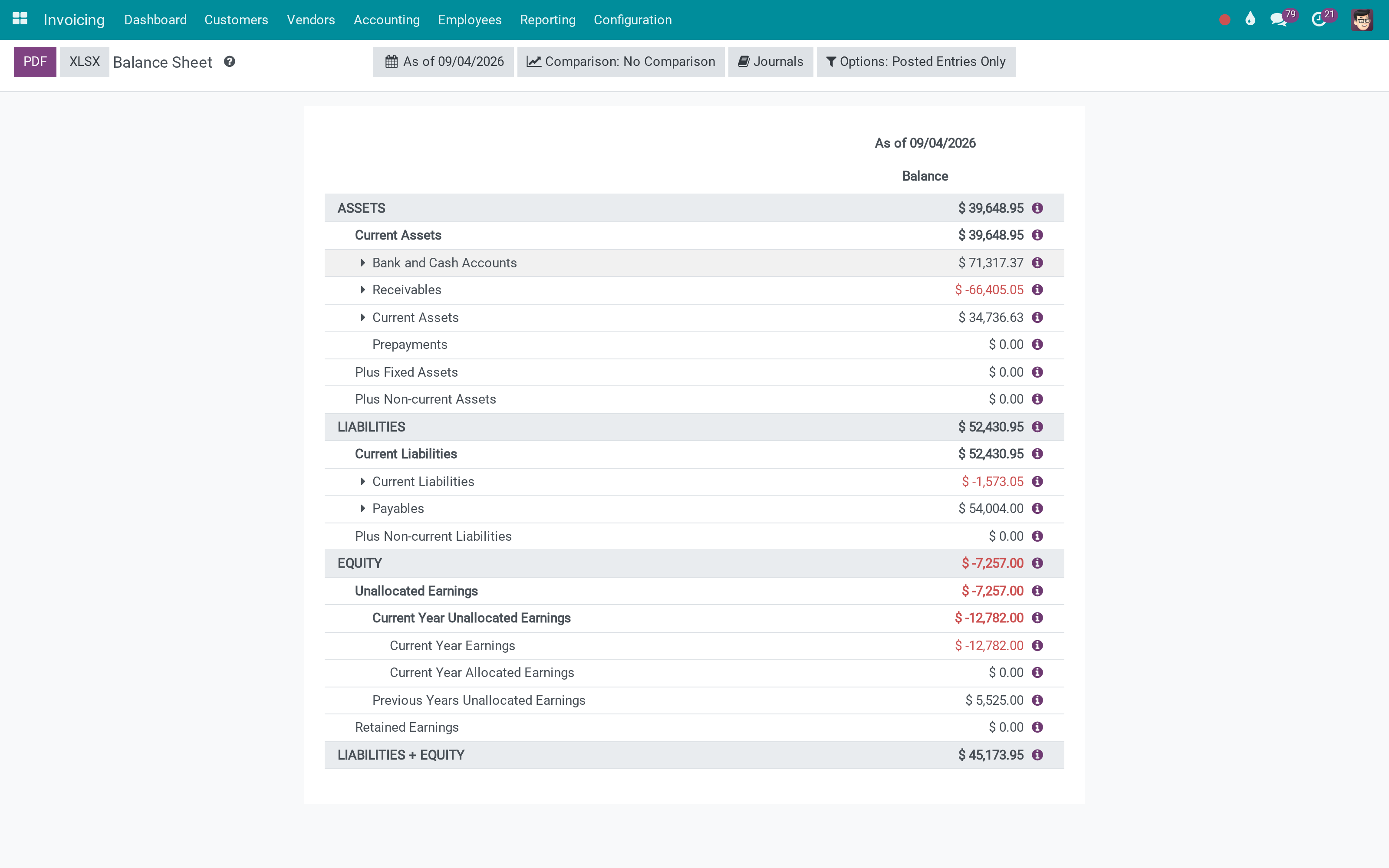This screenshot has width=1389, height=868.
Task: Expand the Bank and Cash Accounts line
Action: pyautogui.click(x=363, y=262)
